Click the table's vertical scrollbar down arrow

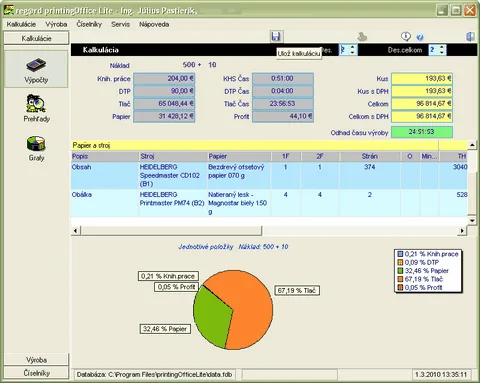(472, 220)
